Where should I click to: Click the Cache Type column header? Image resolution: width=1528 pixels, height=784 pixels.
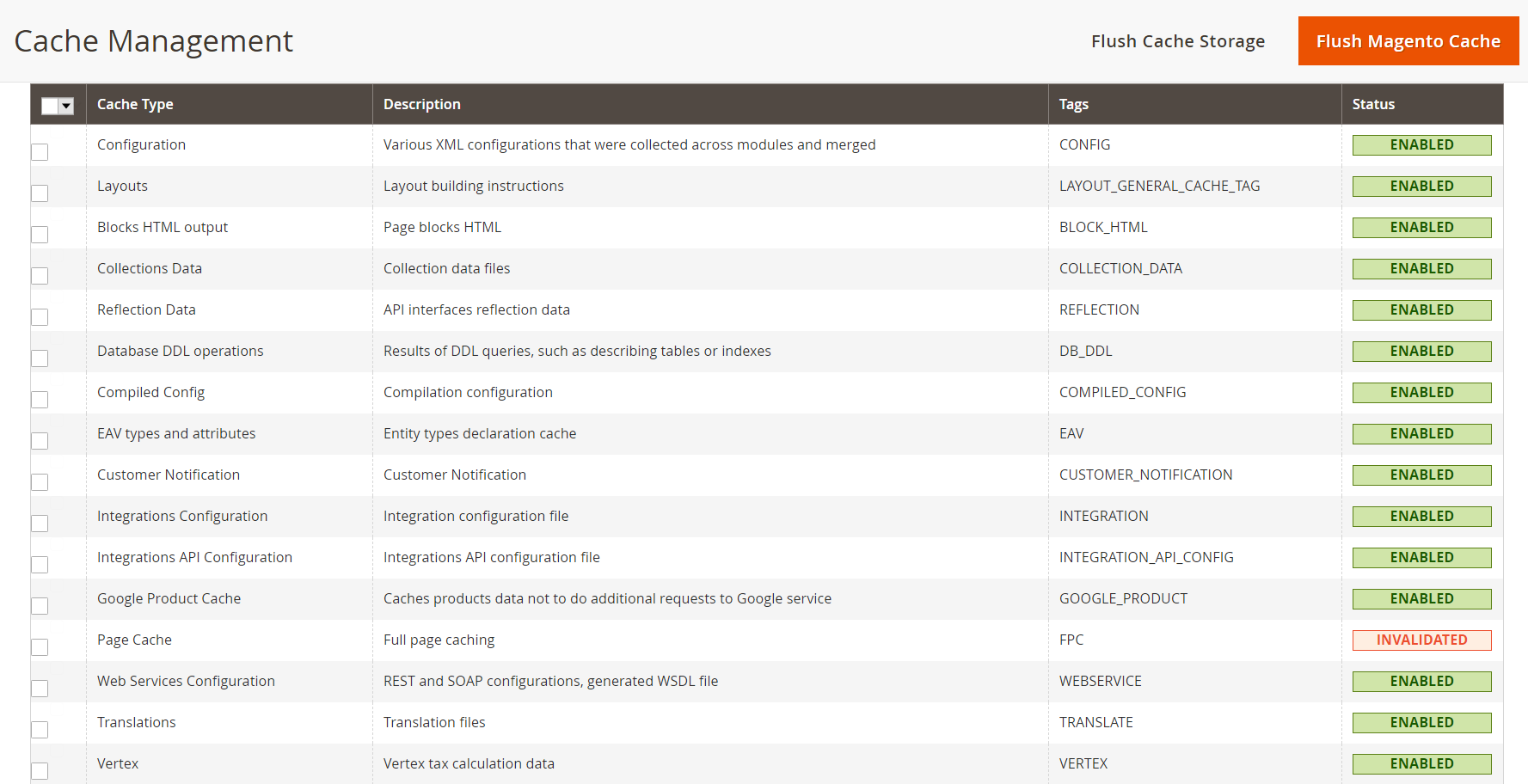(135, 104)
